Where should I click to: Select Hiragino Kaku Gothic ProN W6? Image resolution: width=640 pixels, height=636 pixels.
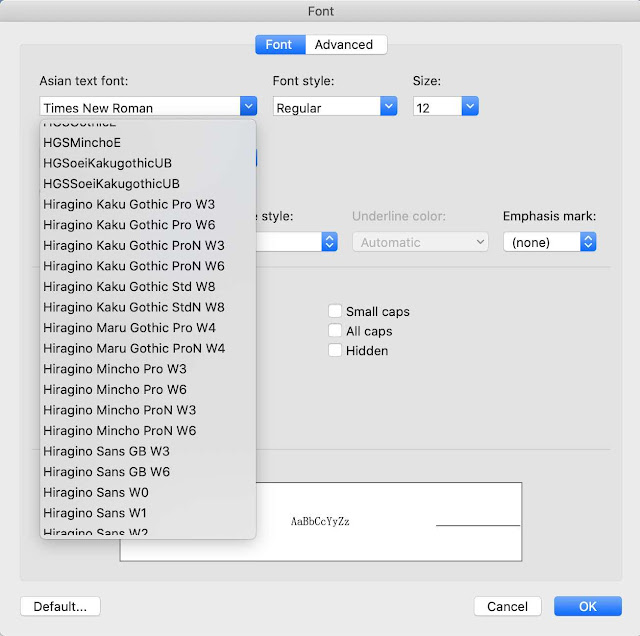tap(148, 266)
